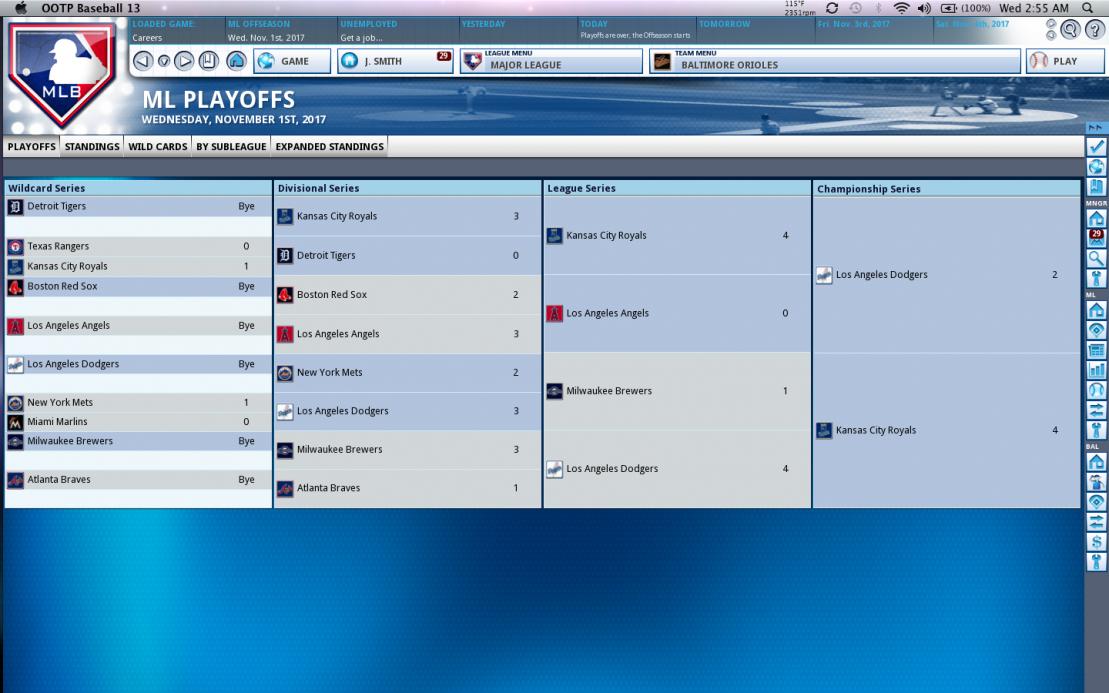Click Milwaukee Brewers in the League Series
This screenshot has height=693, width=1109.
click(x=609, y=390)
